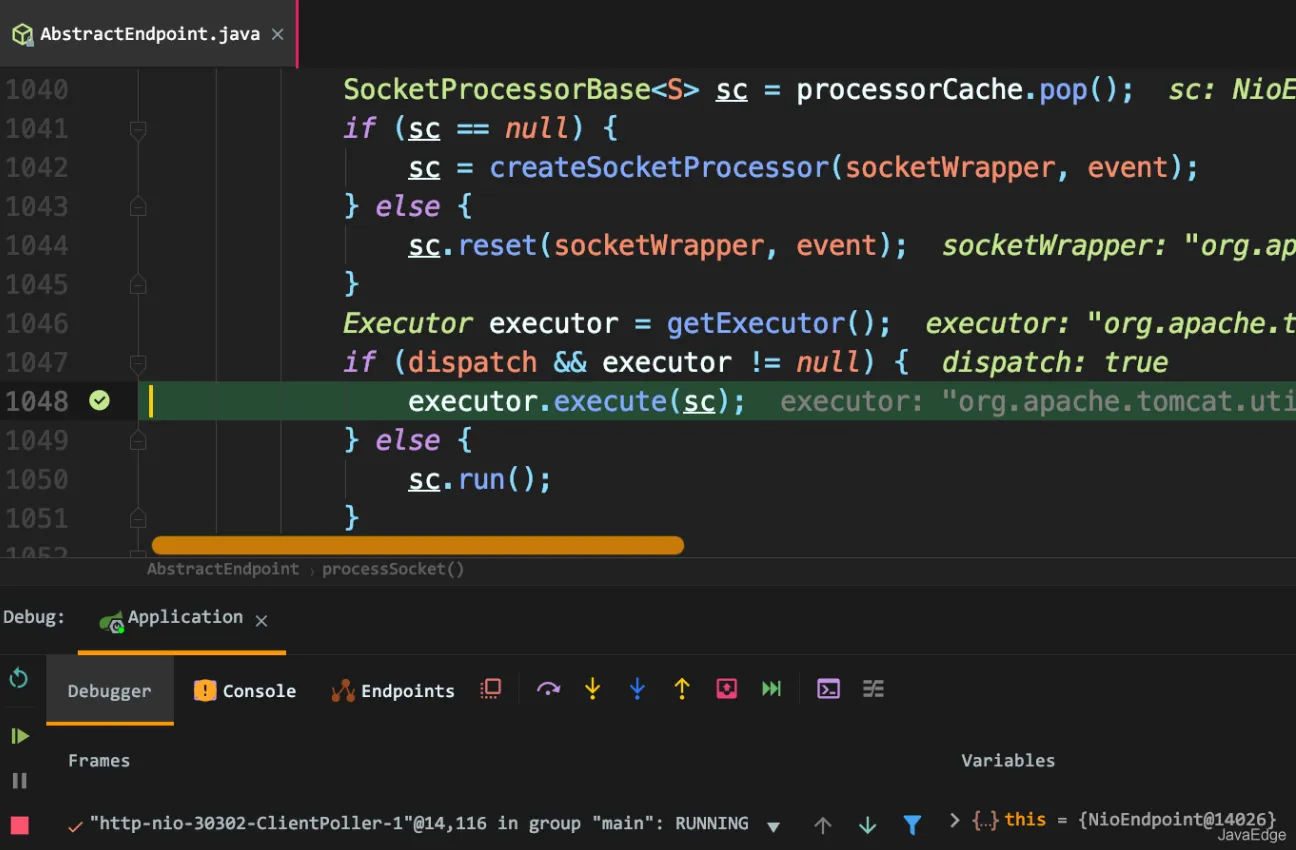Switch to the Debugger tab
This screenshot has height=850, width=1296.
110,691
